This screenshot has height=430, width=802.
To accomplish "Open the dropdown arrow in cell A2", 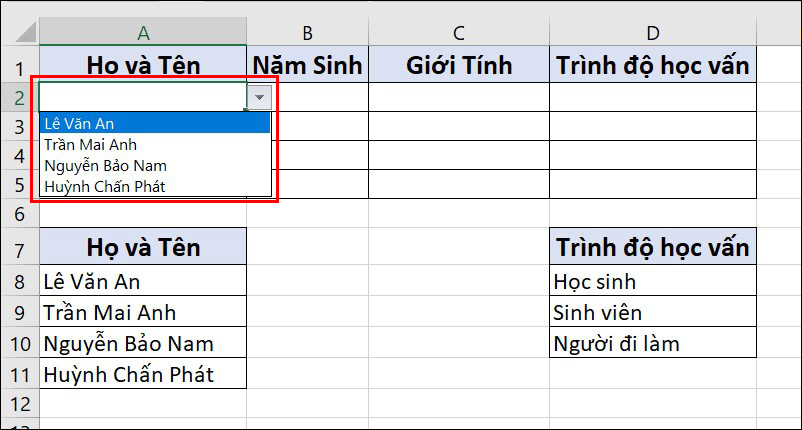I will [x=259, y=97].
